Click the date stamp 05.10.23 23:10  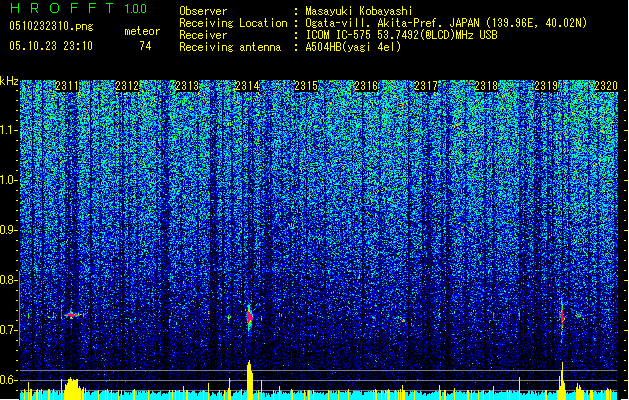51,46
